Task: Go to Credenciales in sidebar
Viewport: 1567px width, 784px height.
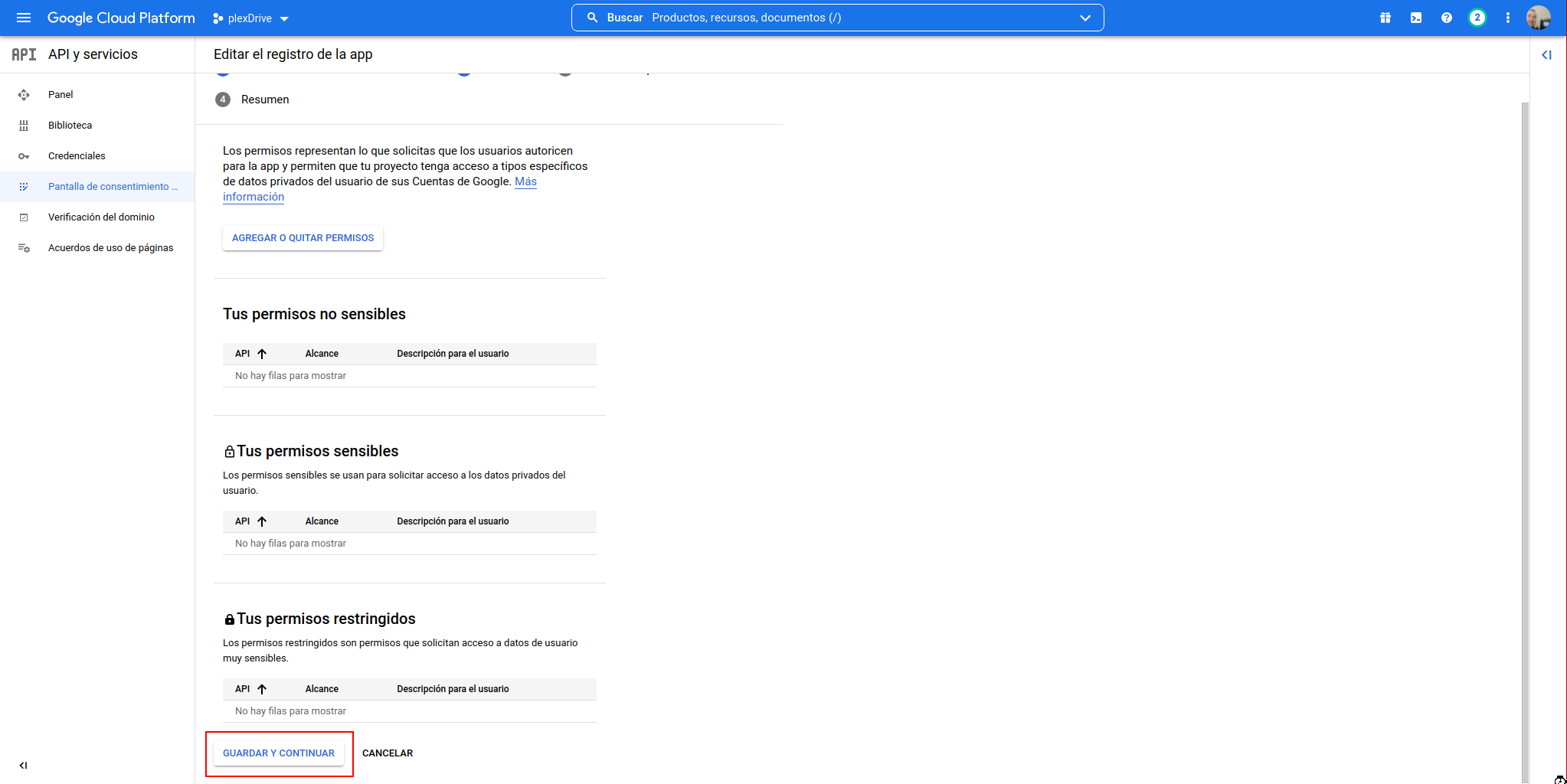Action: [77, 156]
